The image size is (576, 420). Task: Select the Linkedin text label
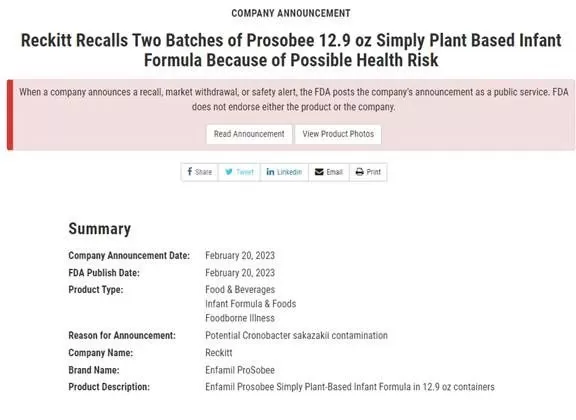pos(289,172)
